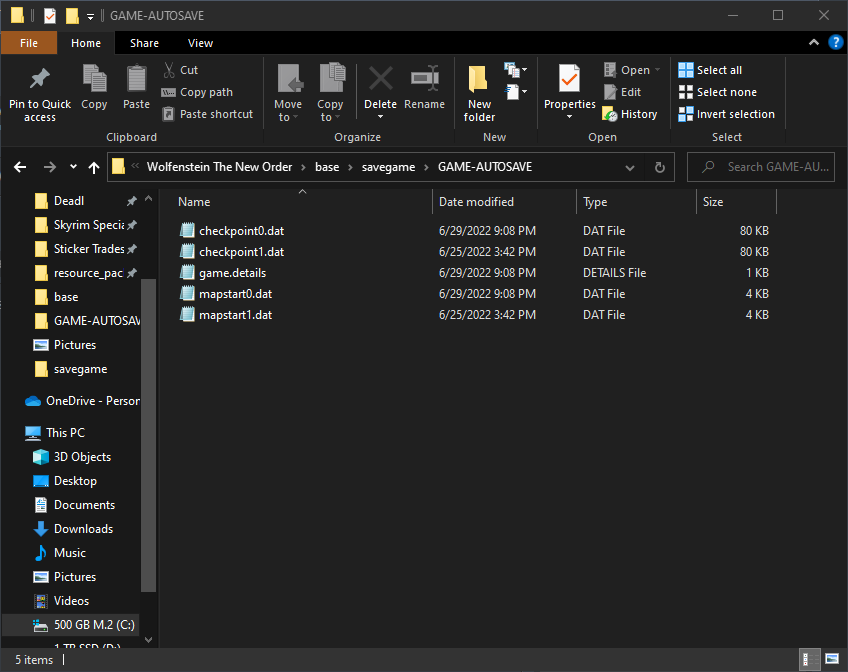This screenshot has width=848, height=672.
Task: Click Invert selection
Action: [x=726, y=114]
